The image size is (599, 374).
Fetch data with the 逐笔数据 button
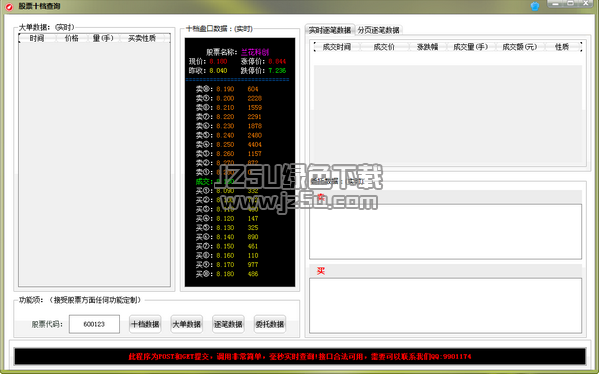coord(228,324)
